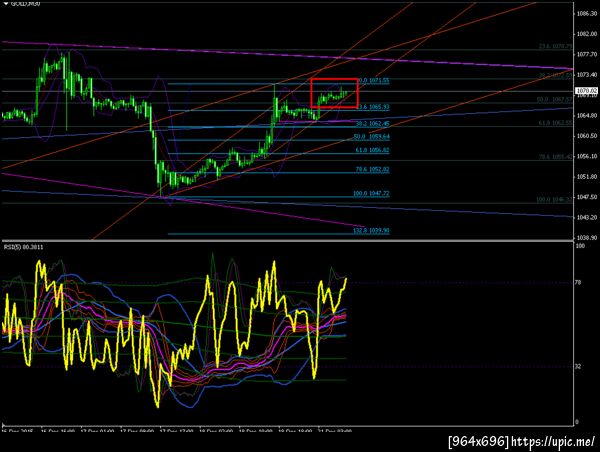Click the 1073.40 price axis label
Image resolution: width=600 pixels, height=452 pixels.
pyautogui.click(x=587, y=75)
